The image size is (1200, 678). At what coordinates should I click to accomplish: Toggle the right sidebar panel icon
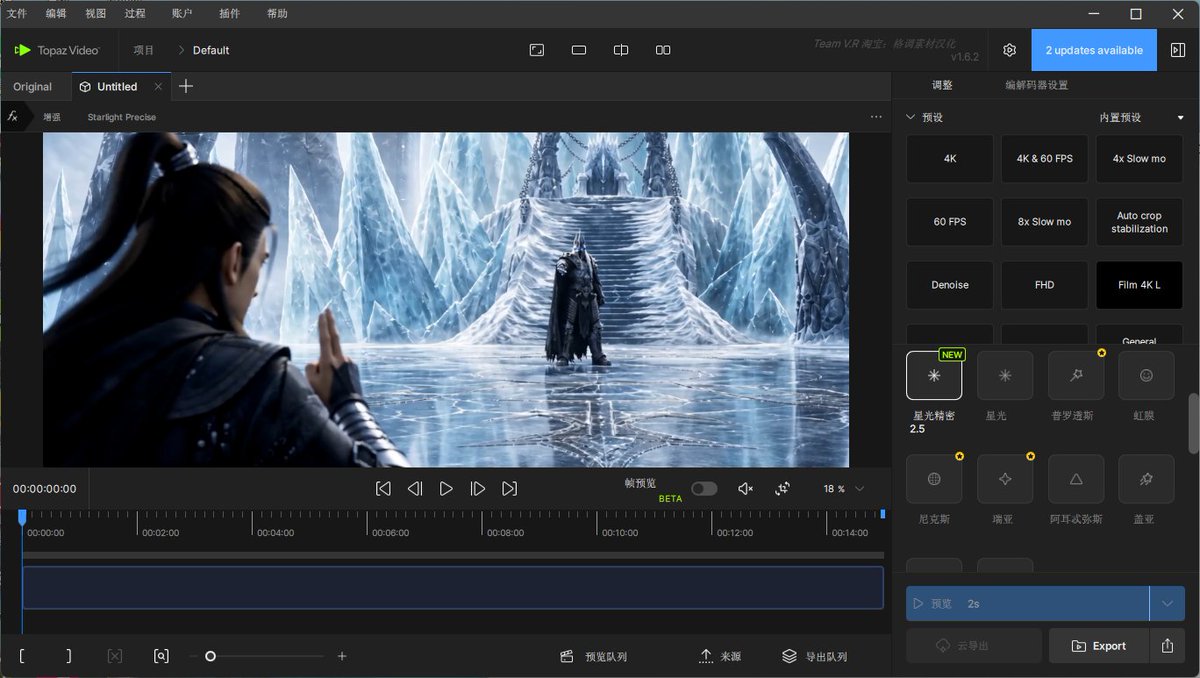pos(1178,50)
